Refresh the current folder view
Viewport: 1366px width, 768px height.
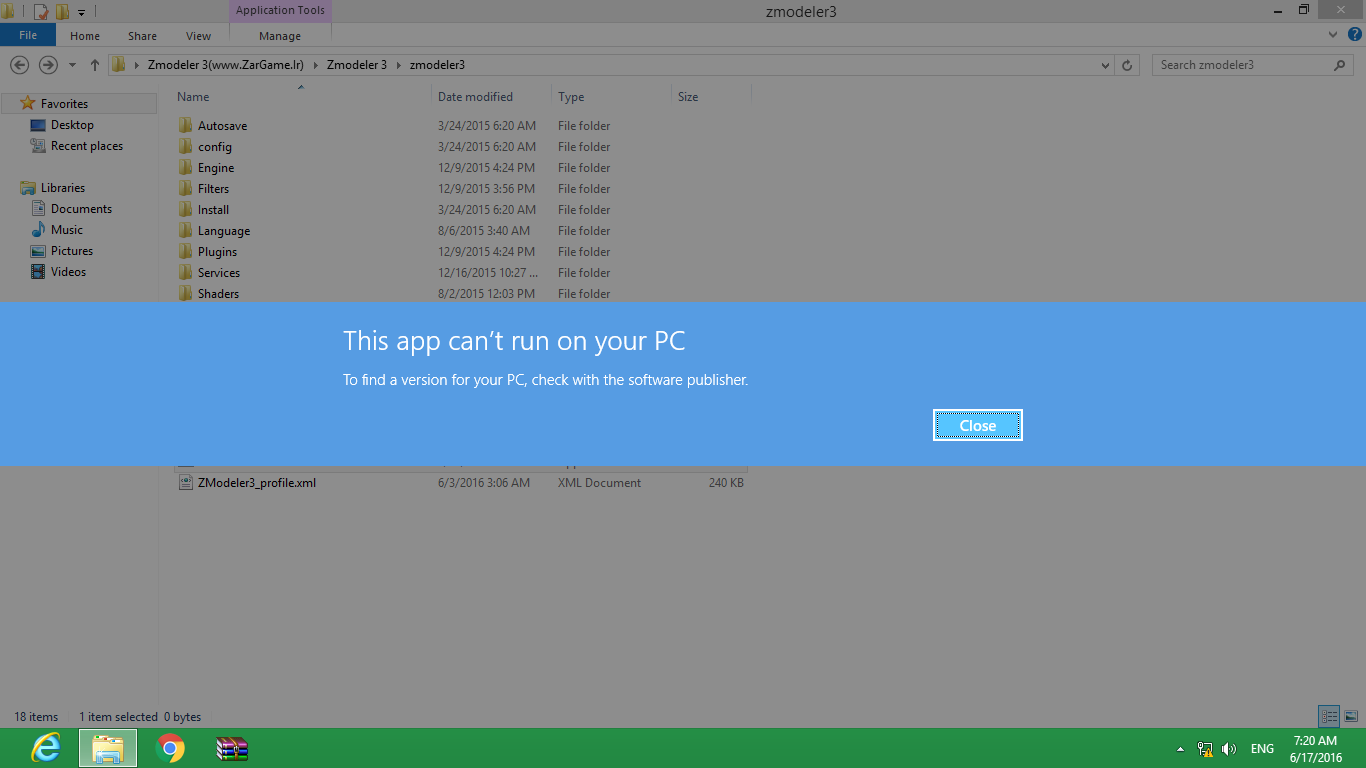1127,65
